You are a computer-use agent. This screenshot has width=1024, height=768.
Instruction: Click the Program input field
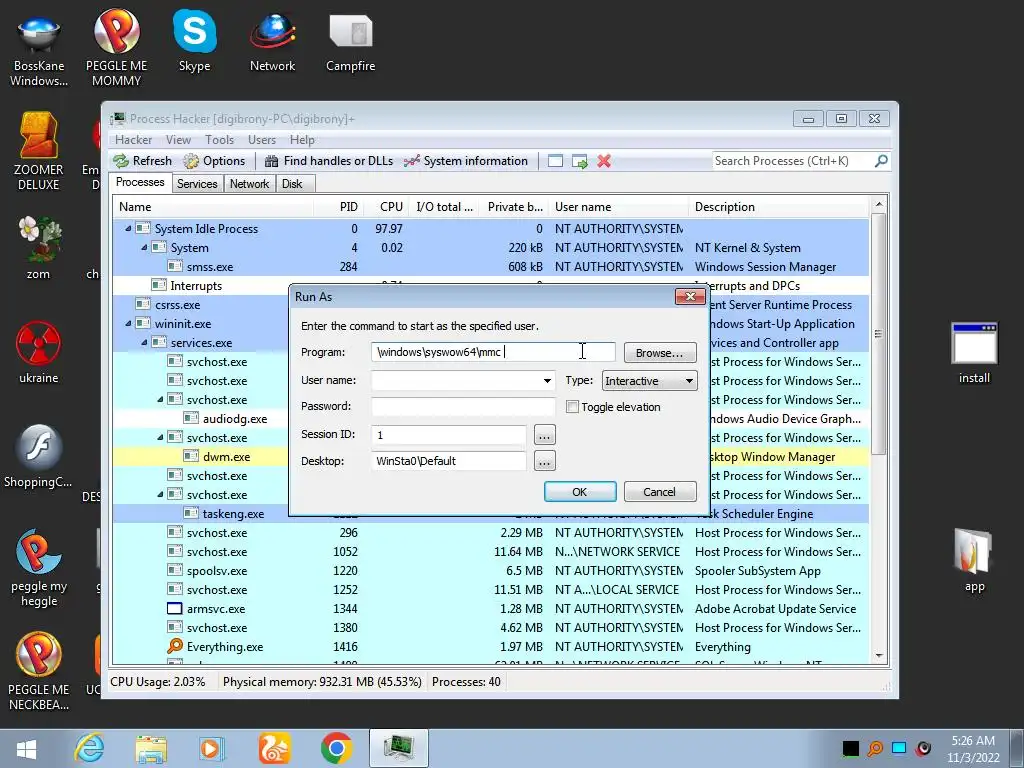click(x=493, y=352)
